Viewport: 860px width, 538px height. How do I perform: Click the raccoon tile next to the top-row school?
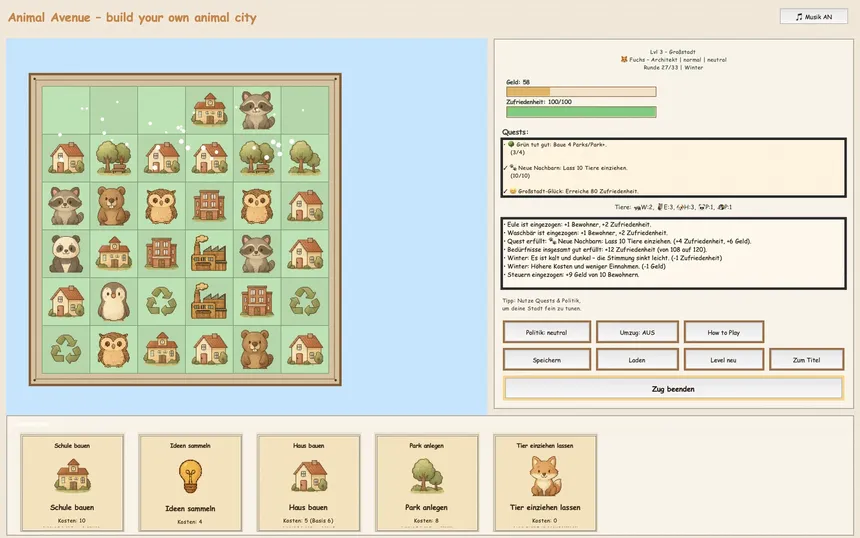pyautogui.click(x=257, y=109)
